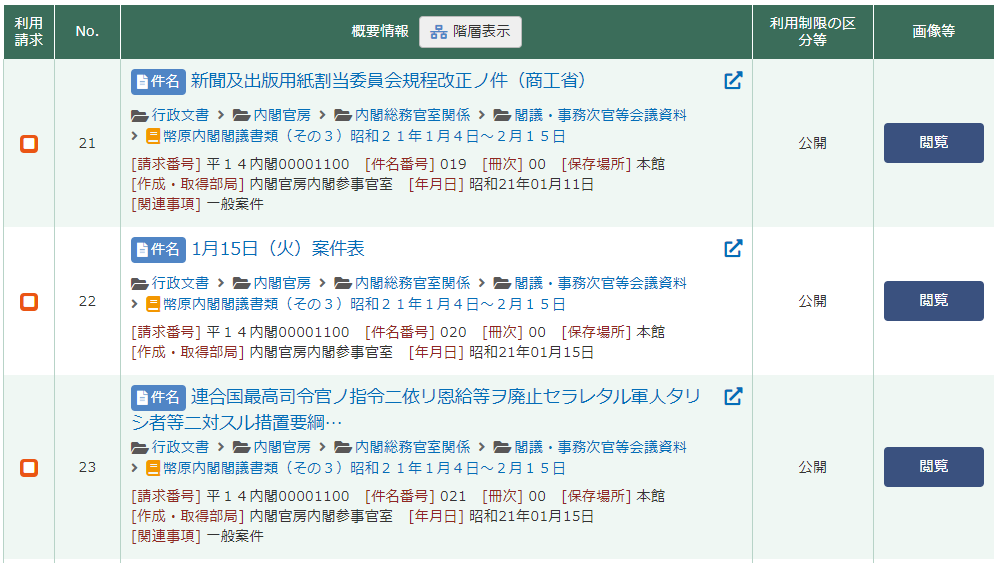Viewport: 997px width, 563px height.
Task: Click the 件名 badge on item 23
Action: [158, 397]
